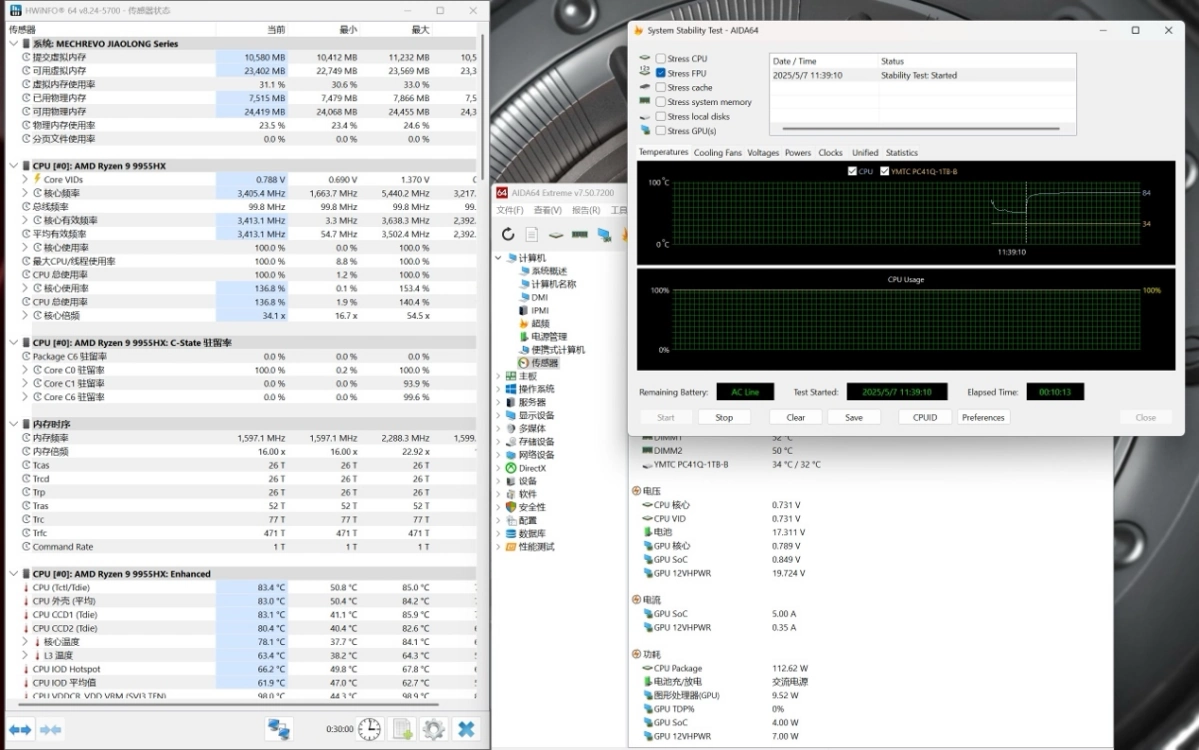
Task: Click the AIDA64 report page icon
Action: [x=531, y=234]
